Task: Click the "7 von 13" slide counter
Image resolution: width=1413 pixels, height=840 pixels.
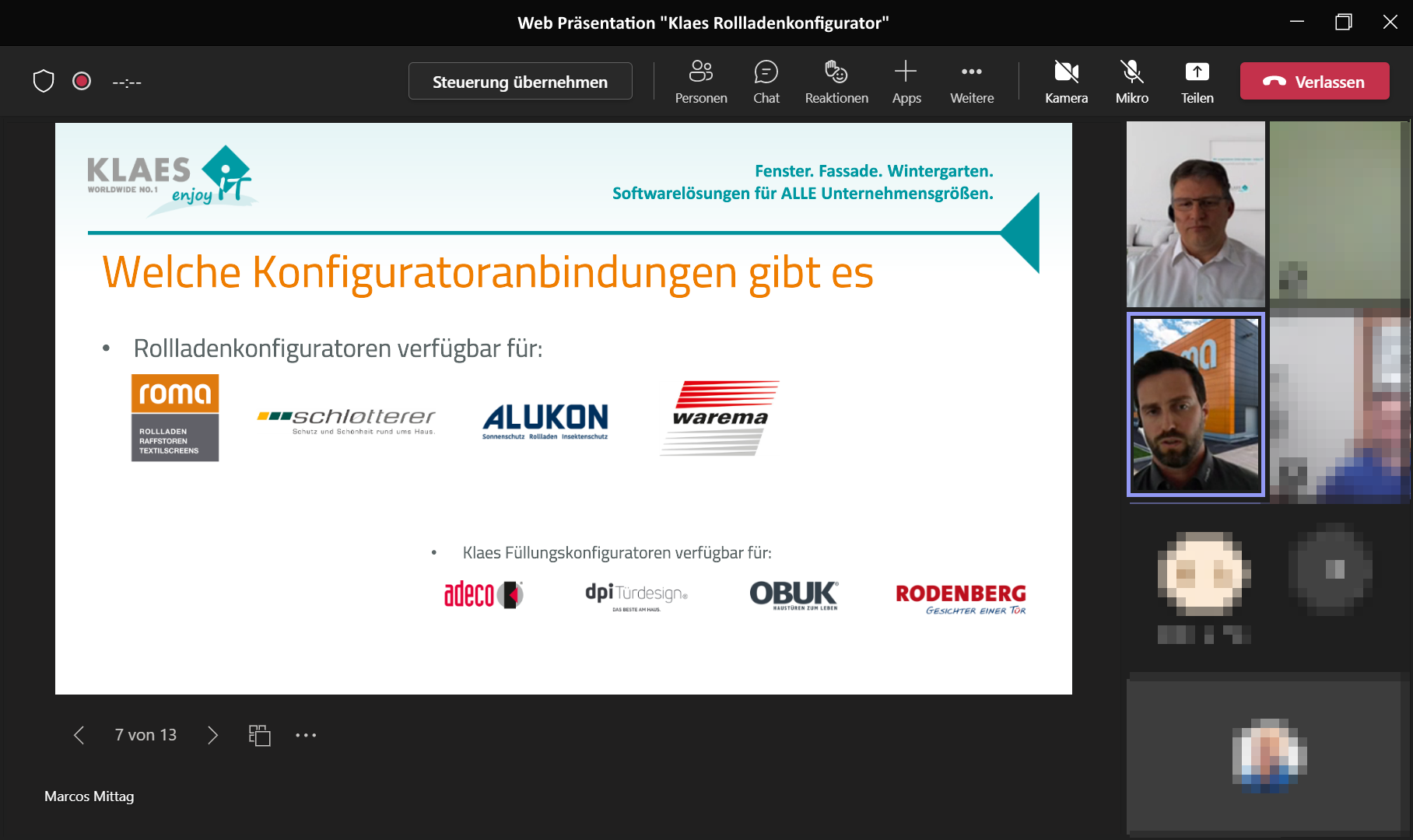Action: click(146, 735)
